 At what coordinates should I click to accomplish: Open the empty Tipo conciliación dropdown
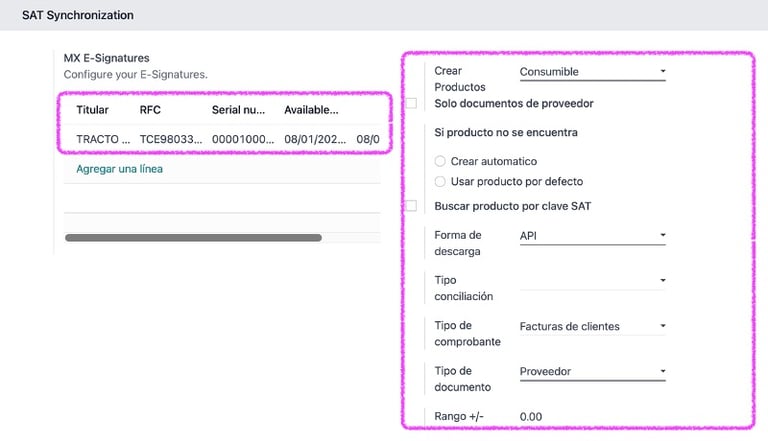click(x=593, y=281)
